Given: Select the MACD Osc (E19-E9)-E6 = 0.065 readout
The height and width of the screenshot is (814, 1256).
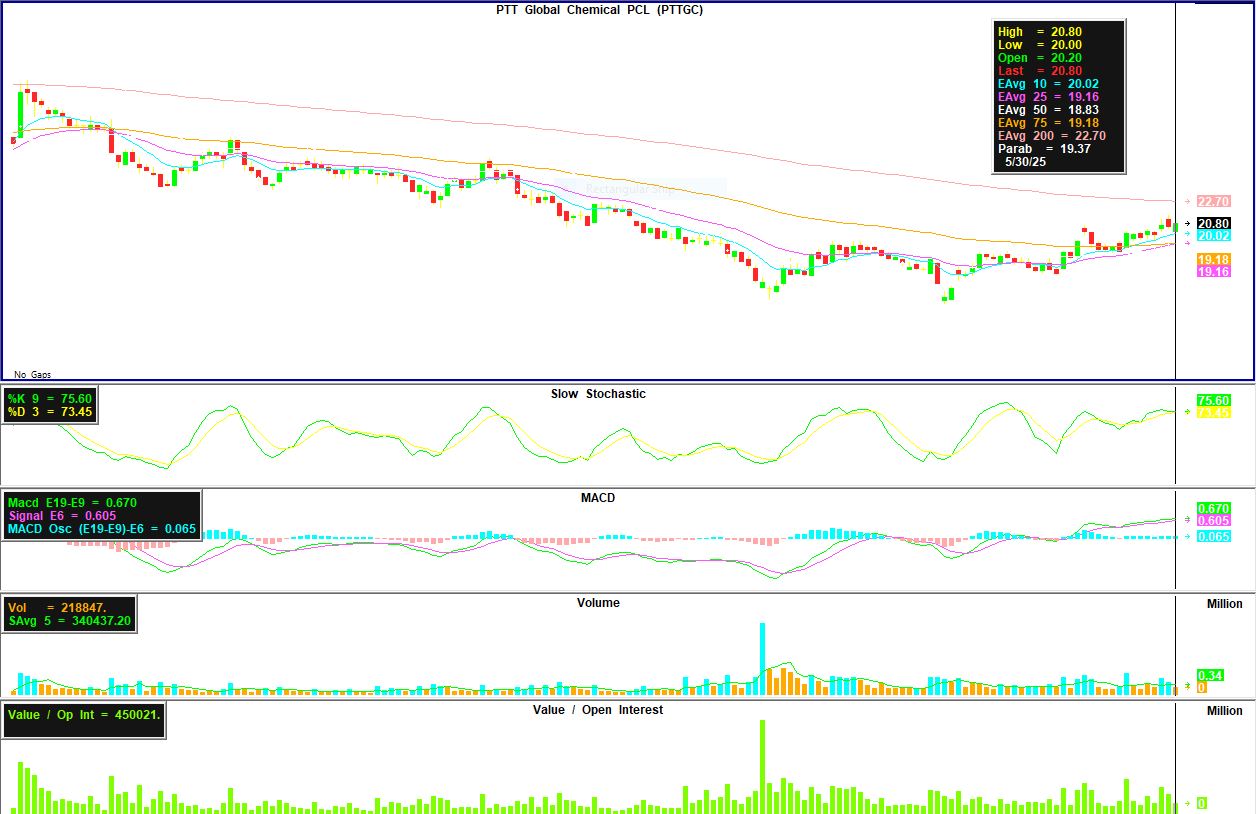Looking at the screenshot, I should click(x=101, y=529).
